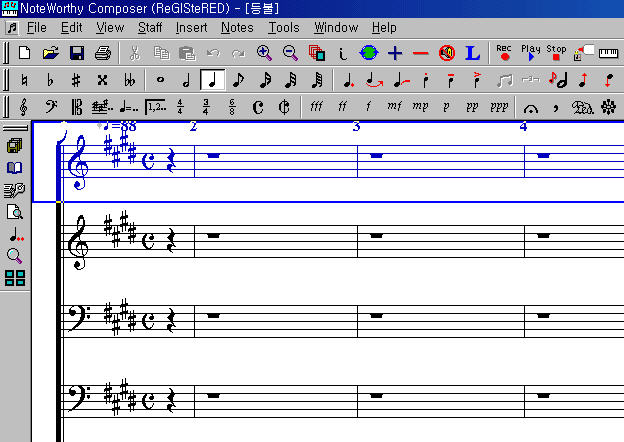Image resolution: width=624 pixels, height=442 pixels.
Task: Open the piano keyboard tool
Action: click(608, 52)
